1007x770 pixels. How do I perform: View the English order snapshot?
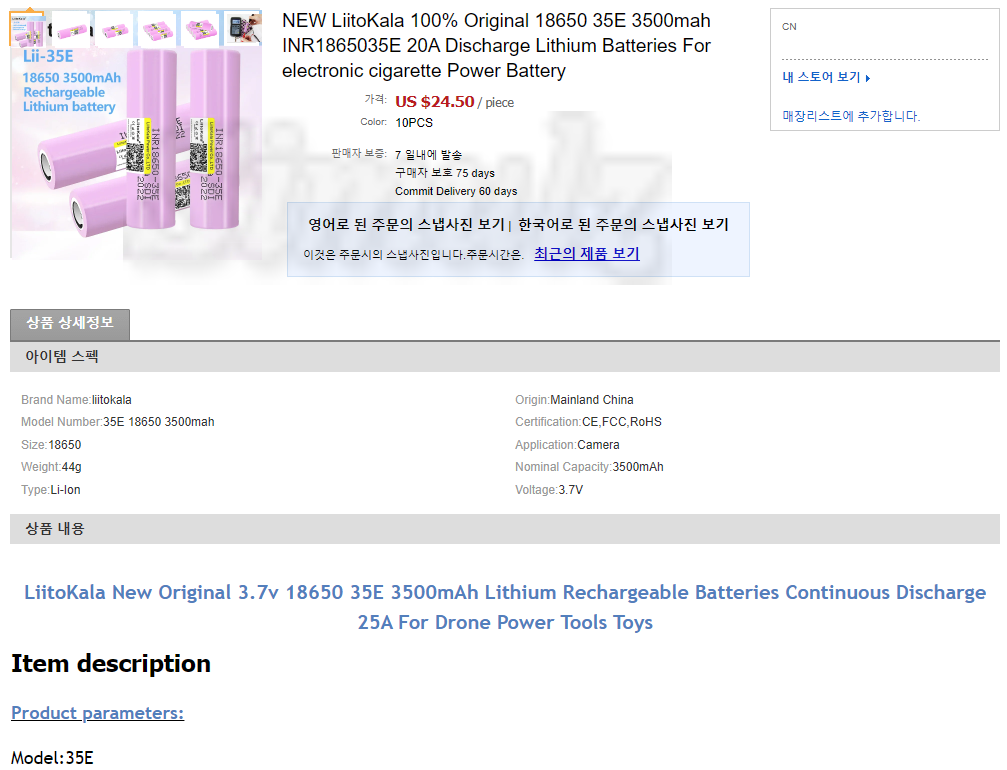pyautogui.click(x=407, y=224)
